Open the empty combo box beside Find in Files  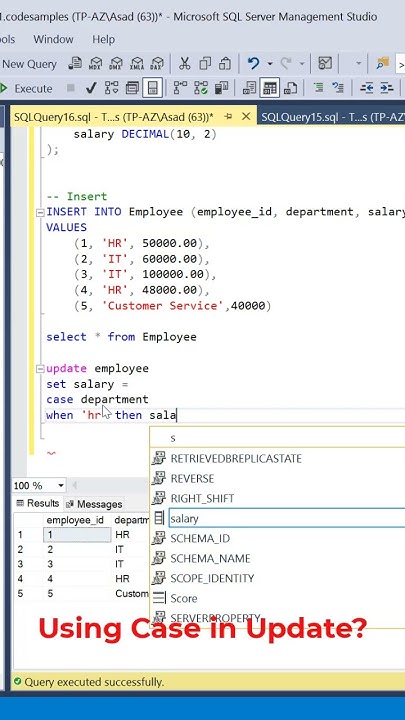click(359, 63)
